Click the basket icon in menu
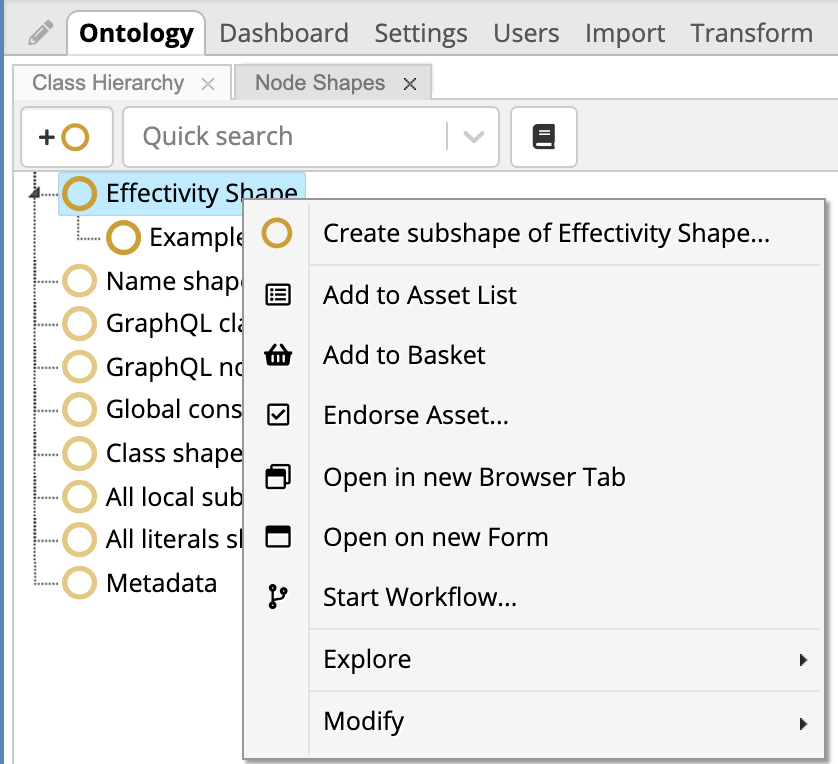The width and height of the screenshot is (838, 764). (x=278, y=355)
